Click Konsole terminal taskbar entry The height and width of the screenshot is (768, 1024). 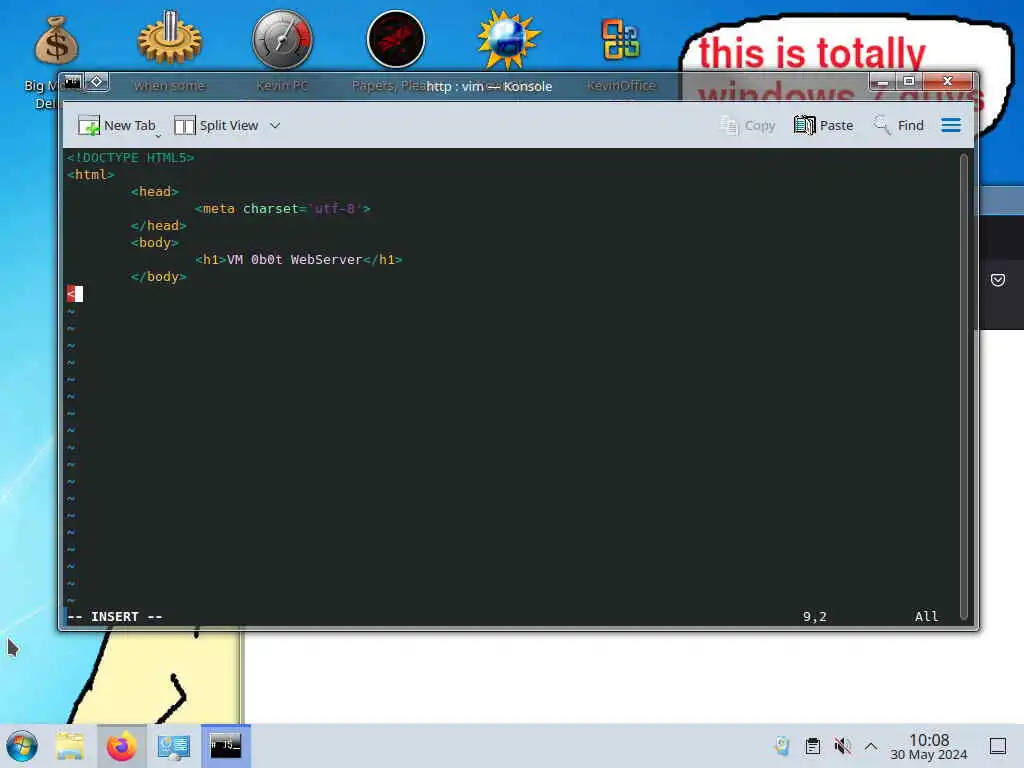point(225,746)
